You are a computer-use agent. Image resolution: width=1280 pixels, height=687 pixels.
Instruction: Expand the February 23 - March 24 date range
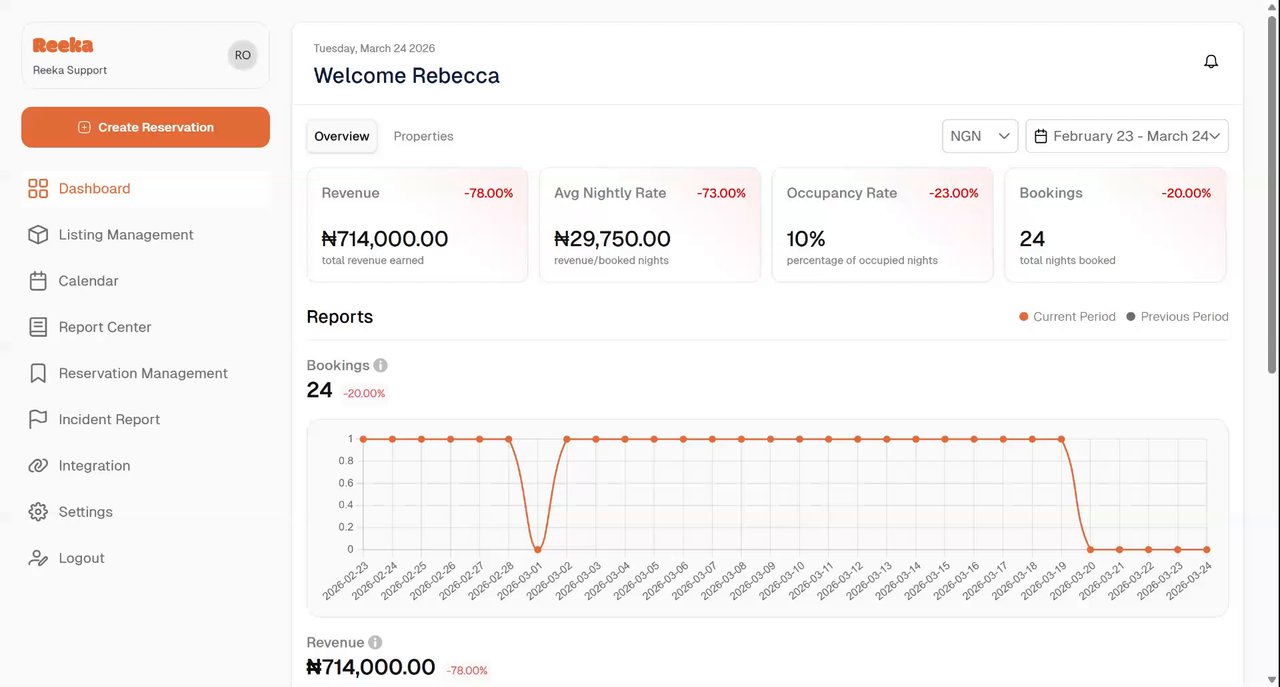click(1127, 136)
